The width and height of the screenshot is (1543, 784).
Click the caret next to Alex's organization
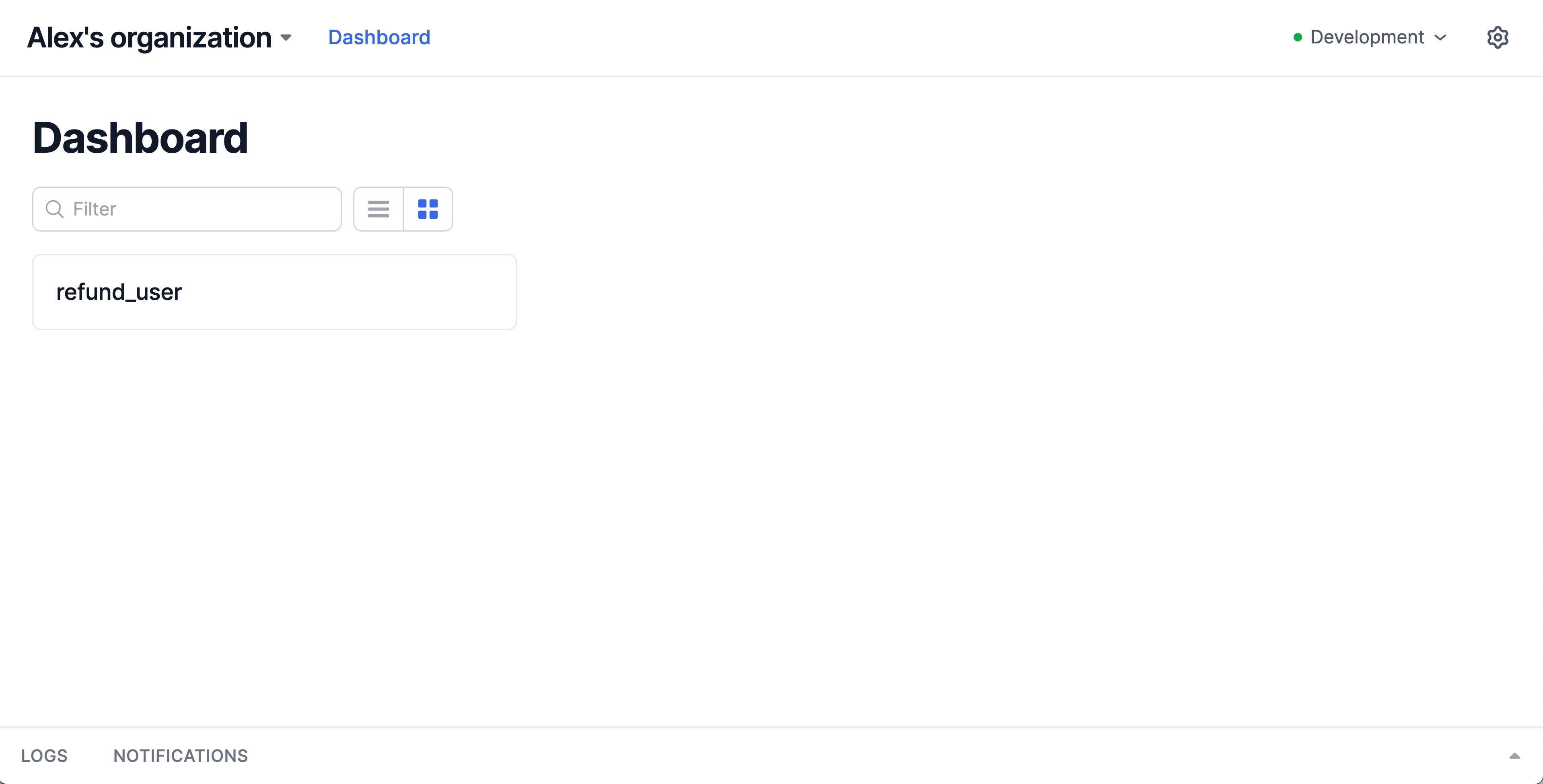pos(286,38)
